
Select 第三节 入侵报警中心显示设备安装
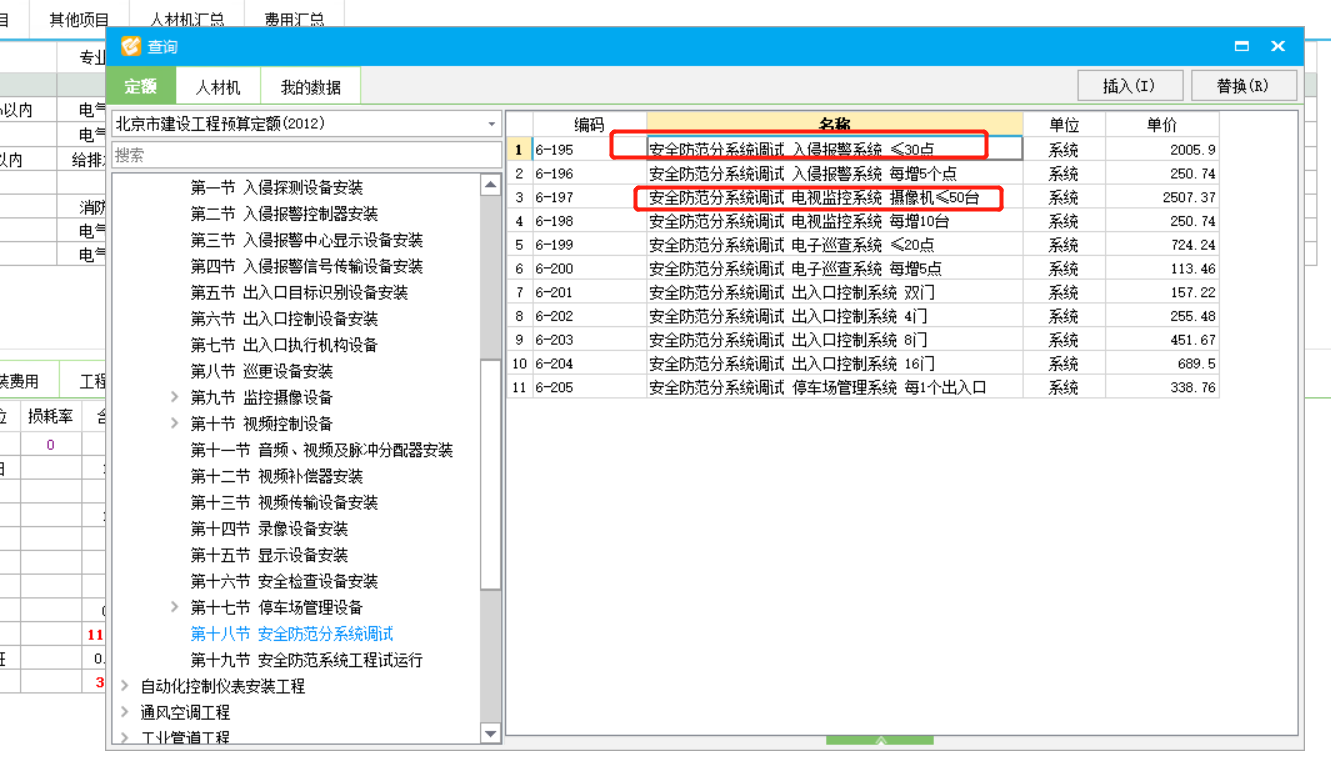click(x=307, y=240)
